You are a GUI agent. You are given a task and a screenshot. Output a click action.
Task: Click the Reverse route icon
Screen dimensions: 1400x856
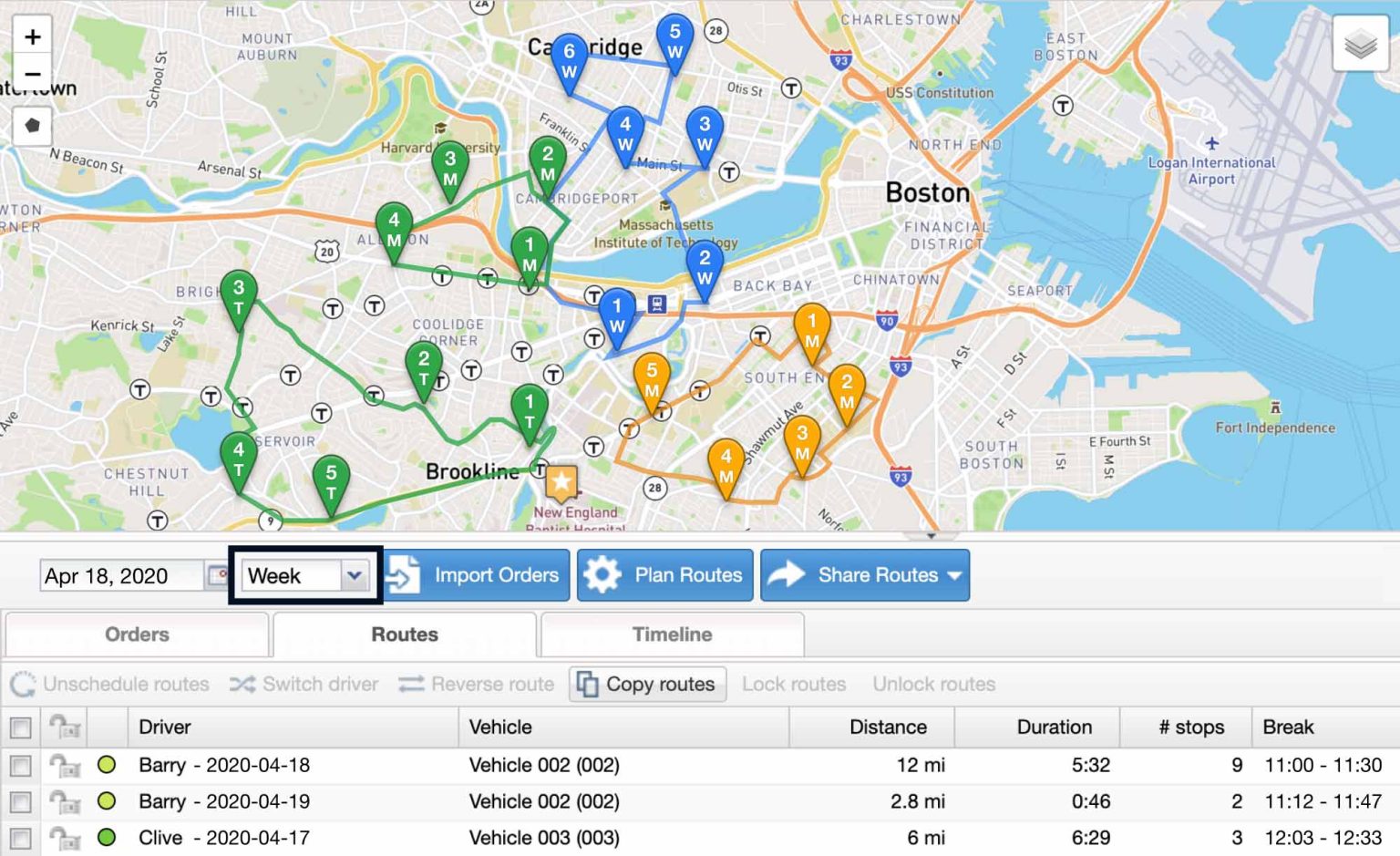pyautogui.click(x=410, y=684)
